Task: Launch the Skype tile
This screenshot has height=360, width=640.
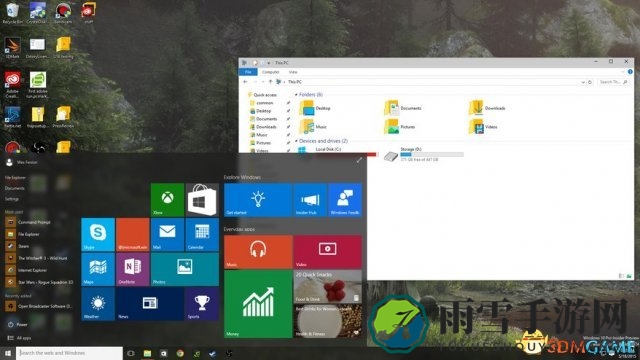Action: (x=98, y=234)
